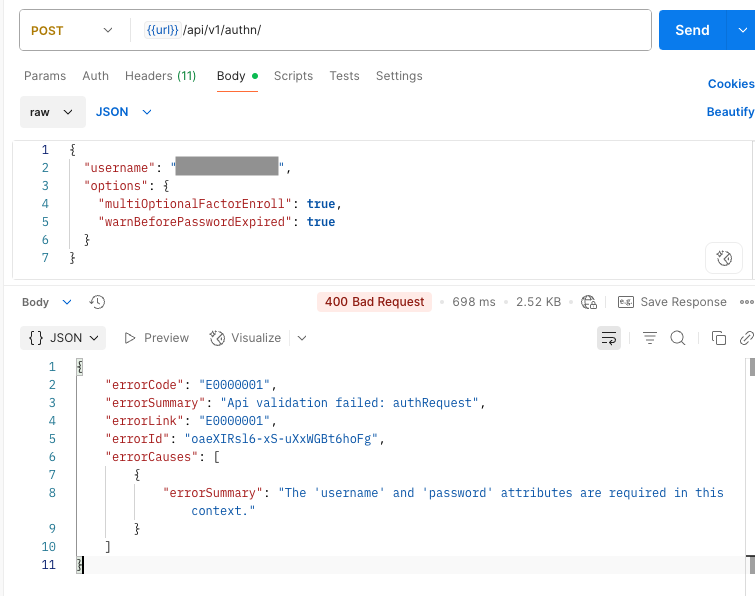Click the 698 ms response time
The image size is (755, 596).
[x=474, y=302]
